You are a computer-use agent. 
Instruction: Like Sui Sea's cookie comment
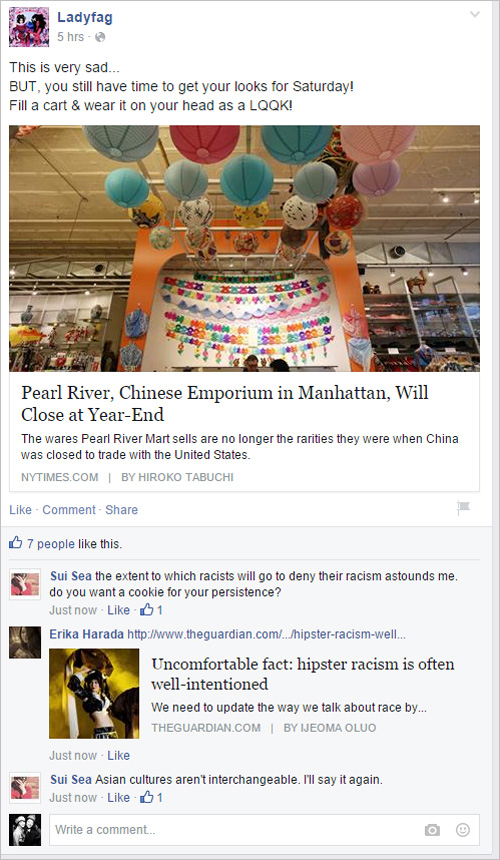tap(118, 610)
